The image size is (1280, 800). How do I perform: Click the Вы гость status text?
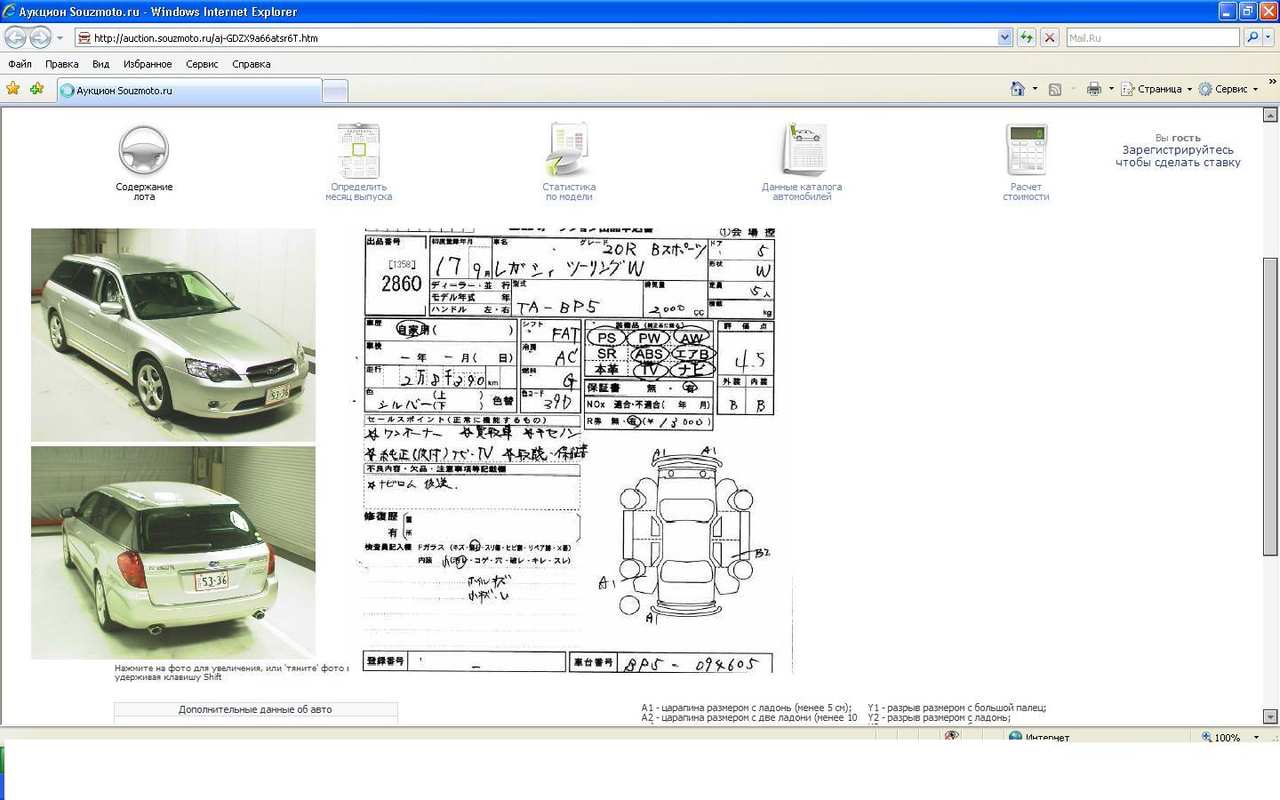1178,138
